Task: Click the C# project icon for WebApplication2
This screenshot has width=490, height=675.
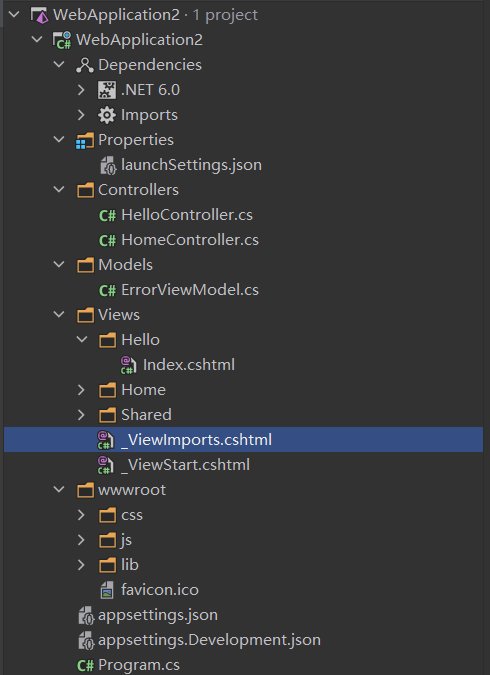Action: [x=62, y=40]
